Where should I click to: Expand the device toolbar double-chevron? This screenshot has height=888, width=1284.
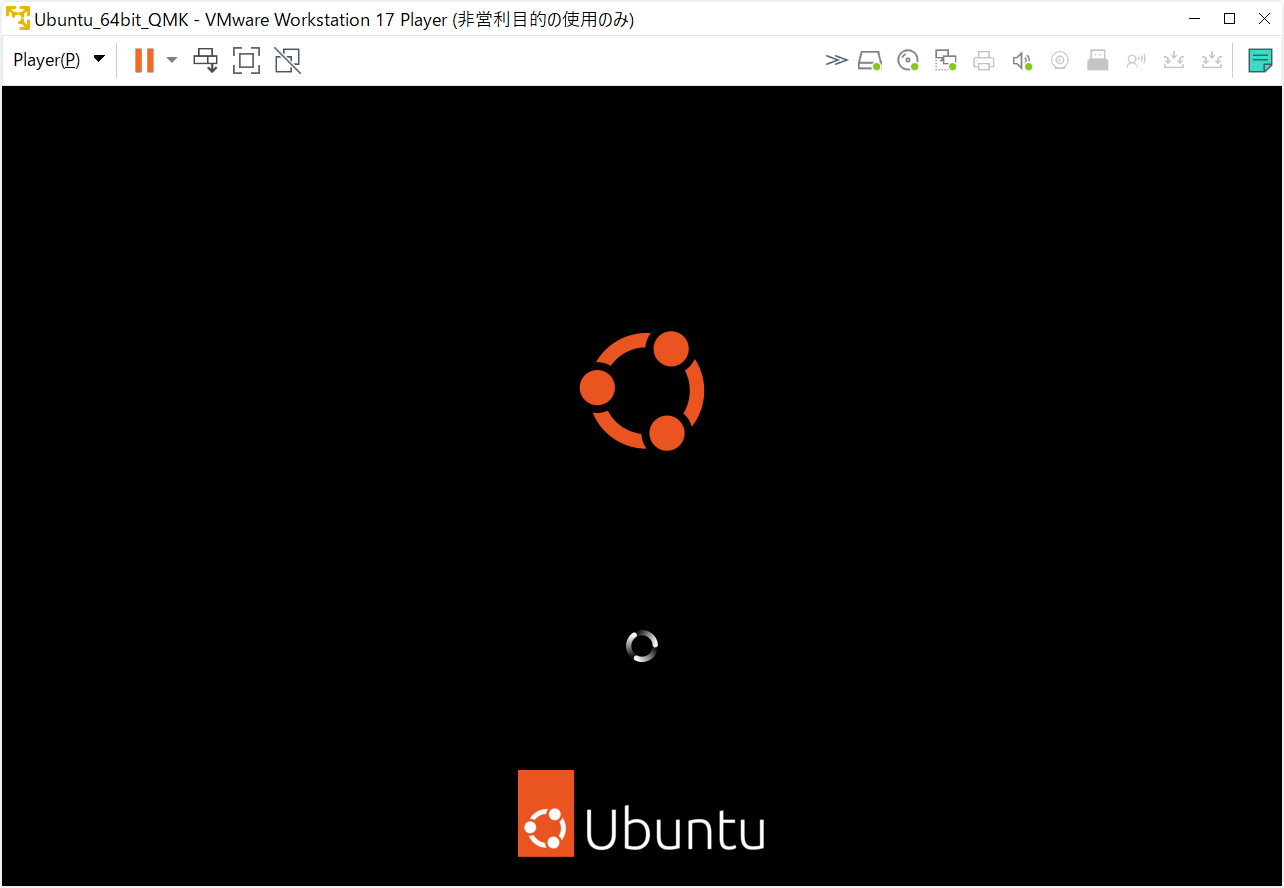[836, 60]
